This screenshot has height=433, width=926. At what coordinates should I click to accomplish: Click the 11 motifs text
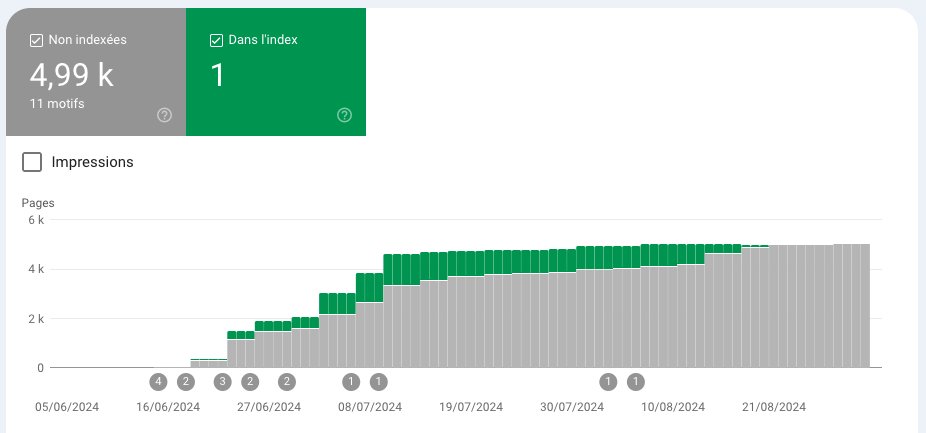[x=57, y=104]
